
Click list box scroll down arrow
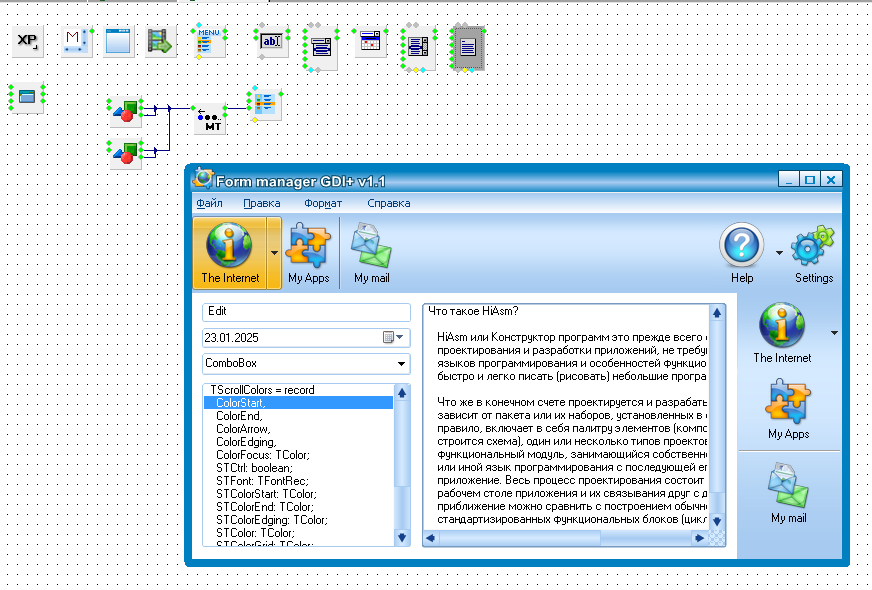402,537
